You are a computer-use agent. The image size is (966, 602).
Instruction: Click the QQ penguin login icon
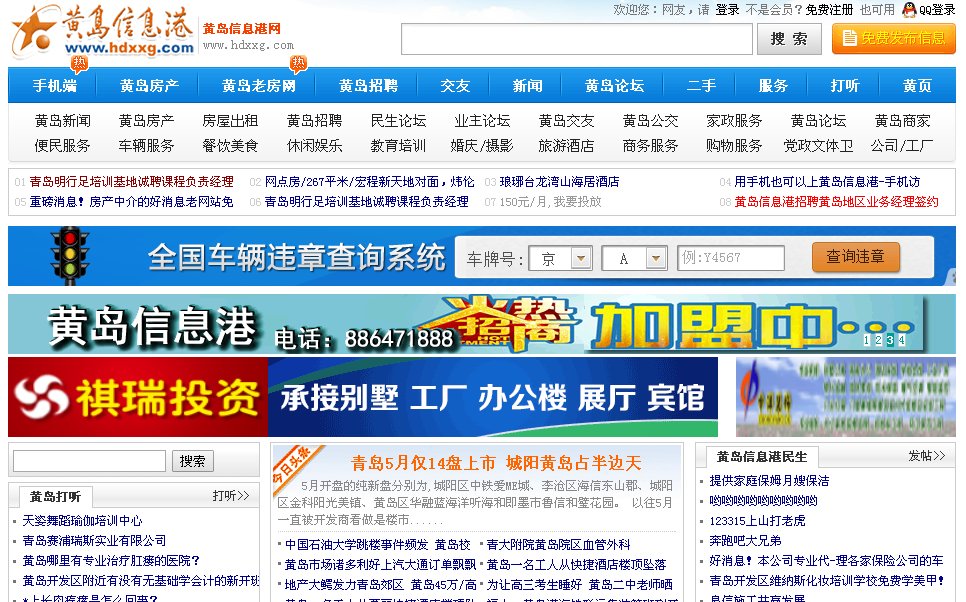pos(910,10)
